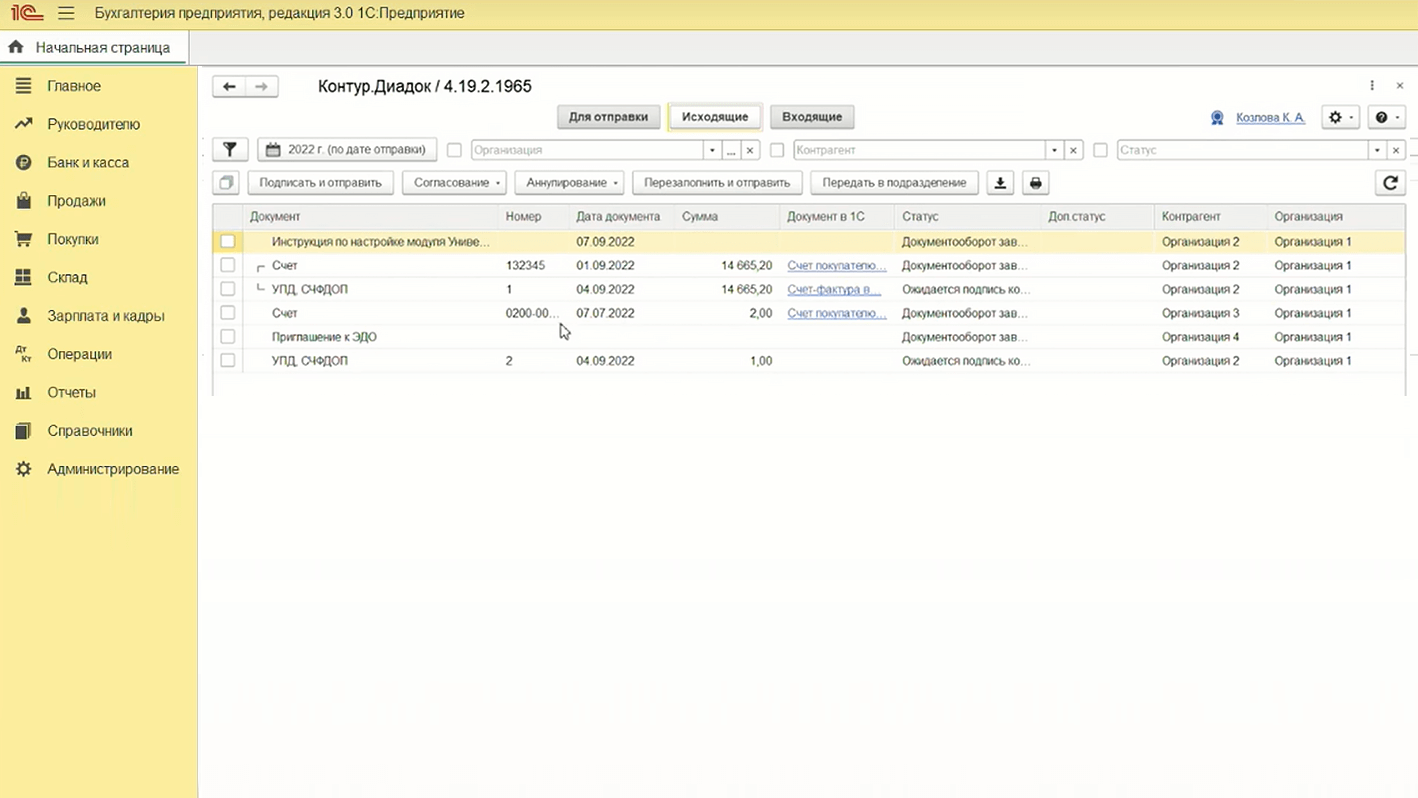Click the Организация filter input field
Image resolution: width=1418 pixels, height=798 pixels.
click(587, 150)
